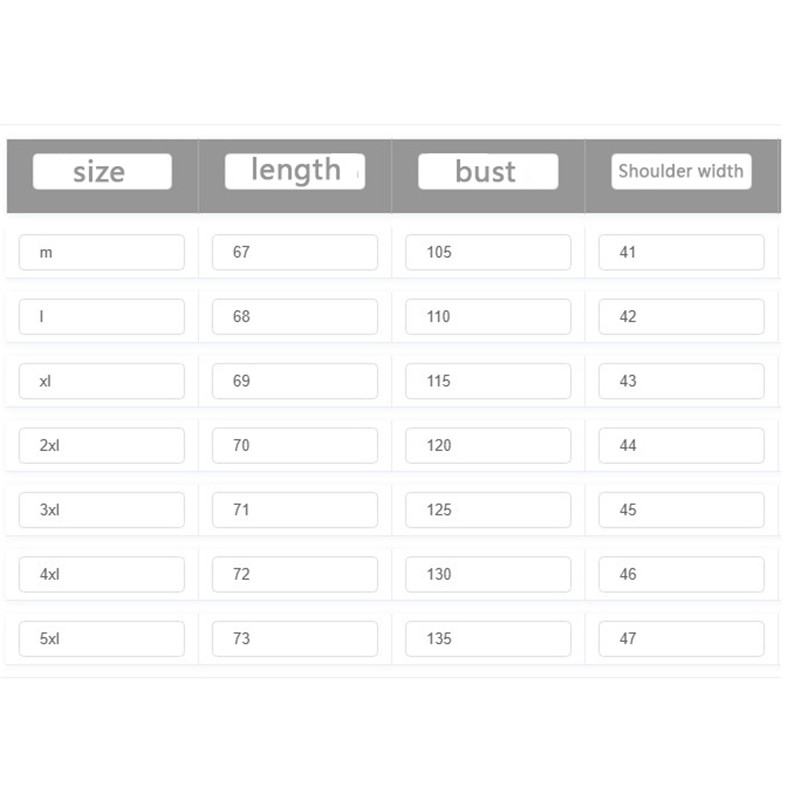Select the size field containing m
800x800 pixels.
click(102, 252)
